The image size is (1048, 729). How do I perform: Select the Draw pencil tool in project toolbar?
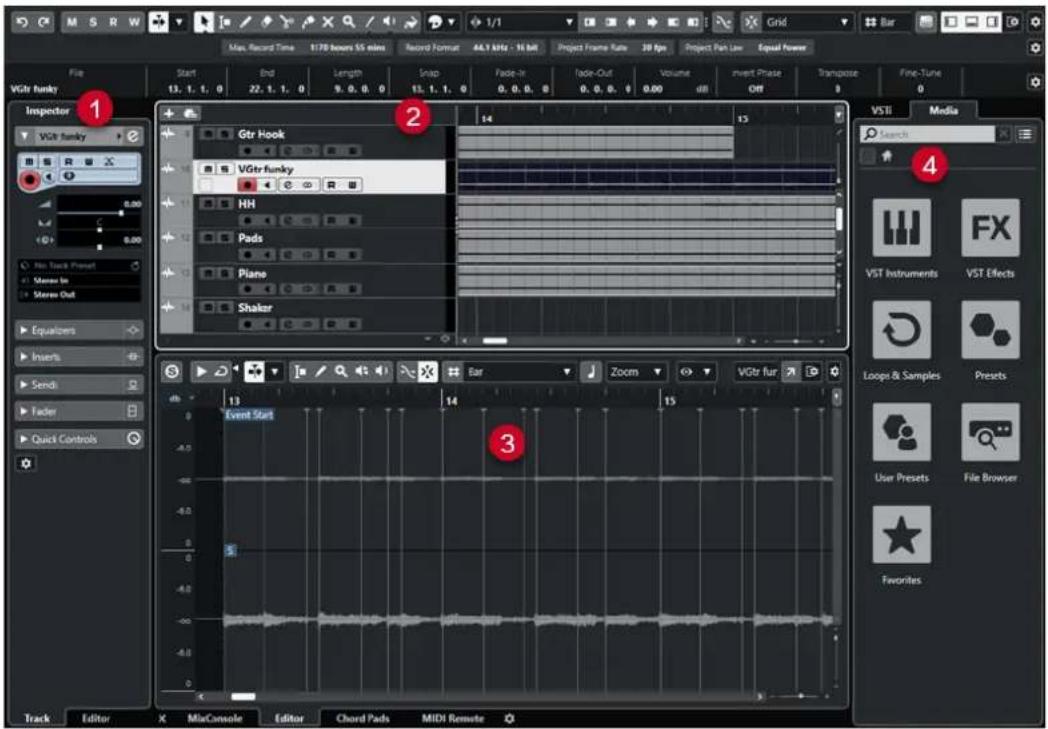click(245, 22)
